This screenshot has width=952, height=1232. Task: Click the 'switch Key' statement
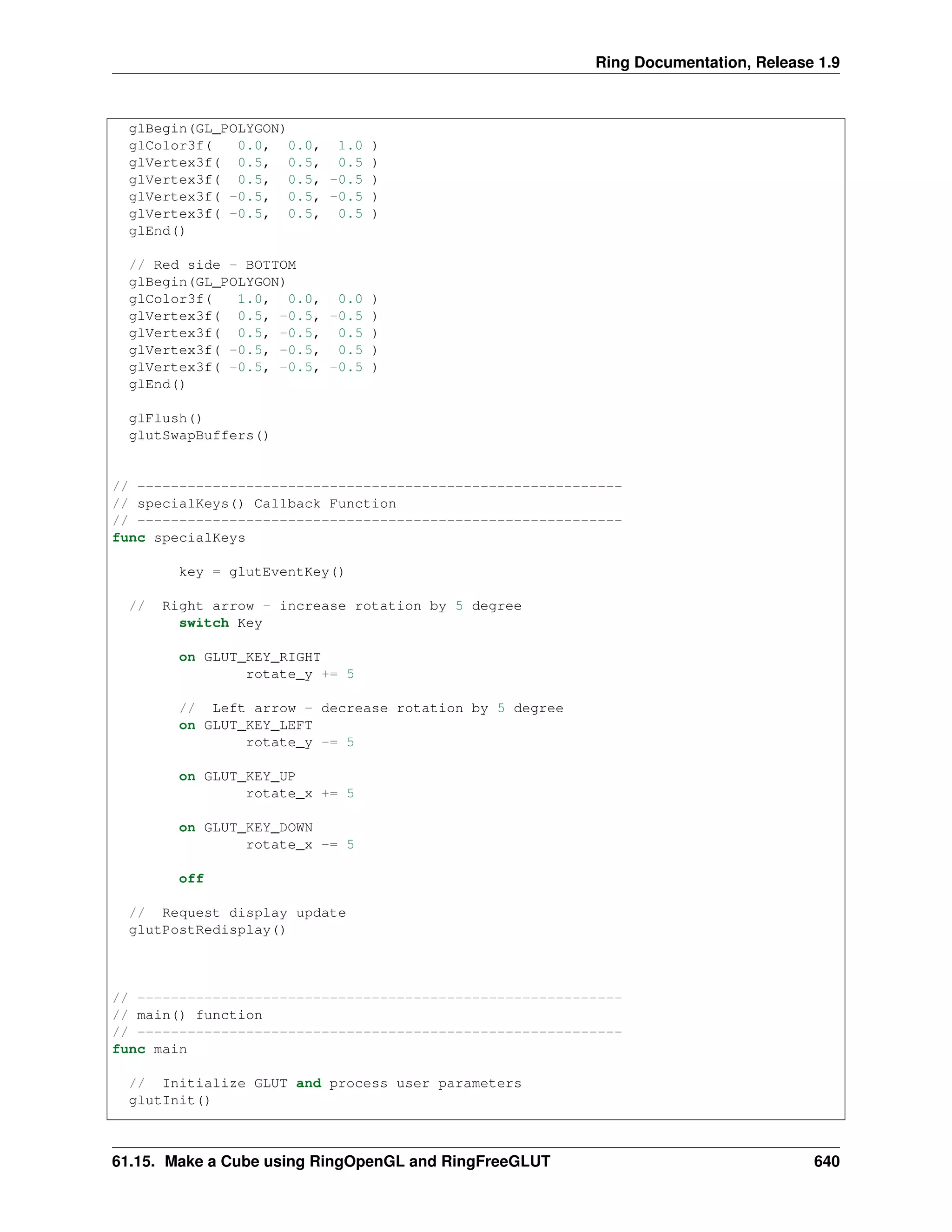(220, 623)
